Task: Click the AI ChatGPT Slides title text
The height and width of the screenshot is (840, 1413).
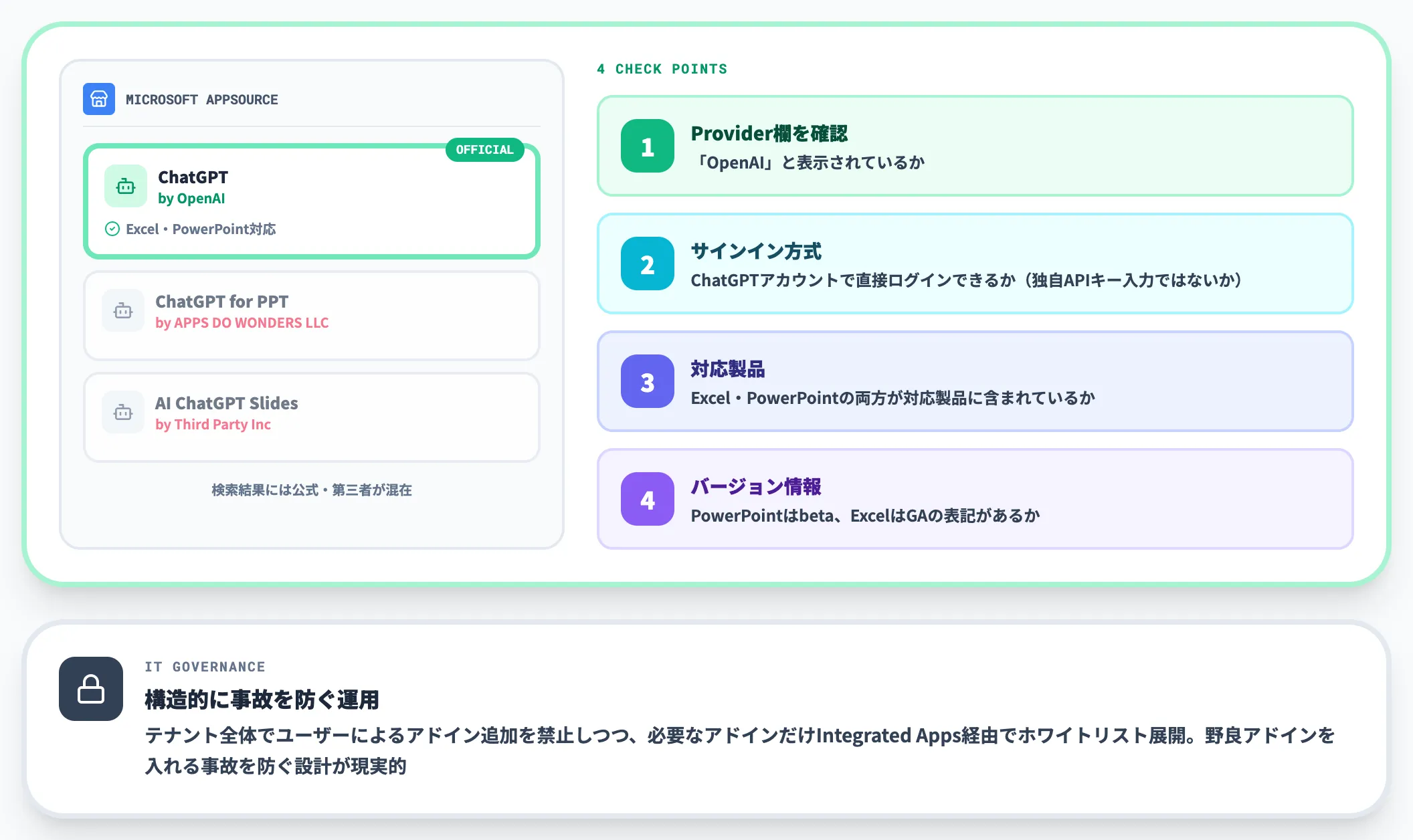Action: (227, 403)
